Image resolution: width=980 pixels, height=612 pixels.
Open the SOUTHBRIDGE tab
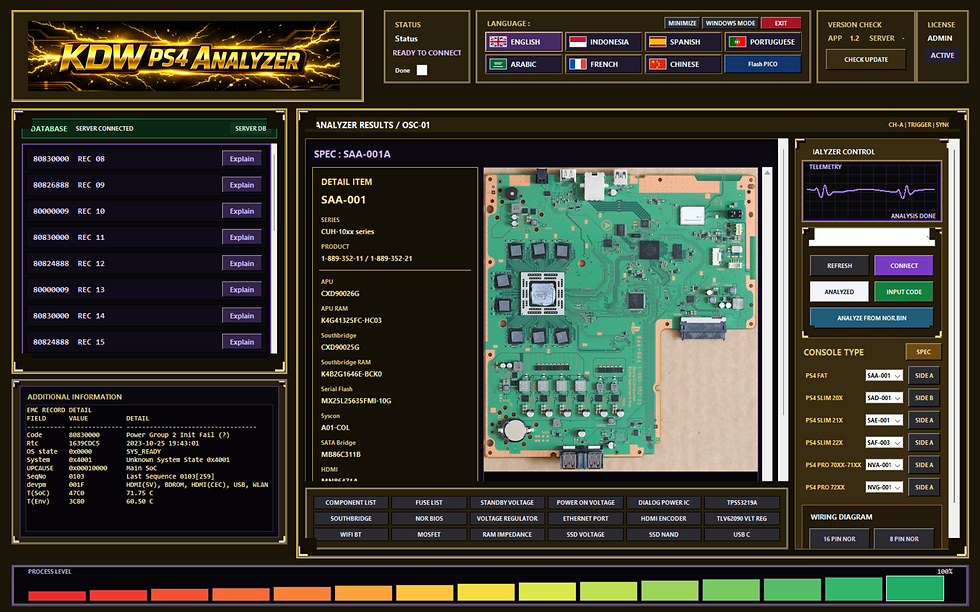351,519
